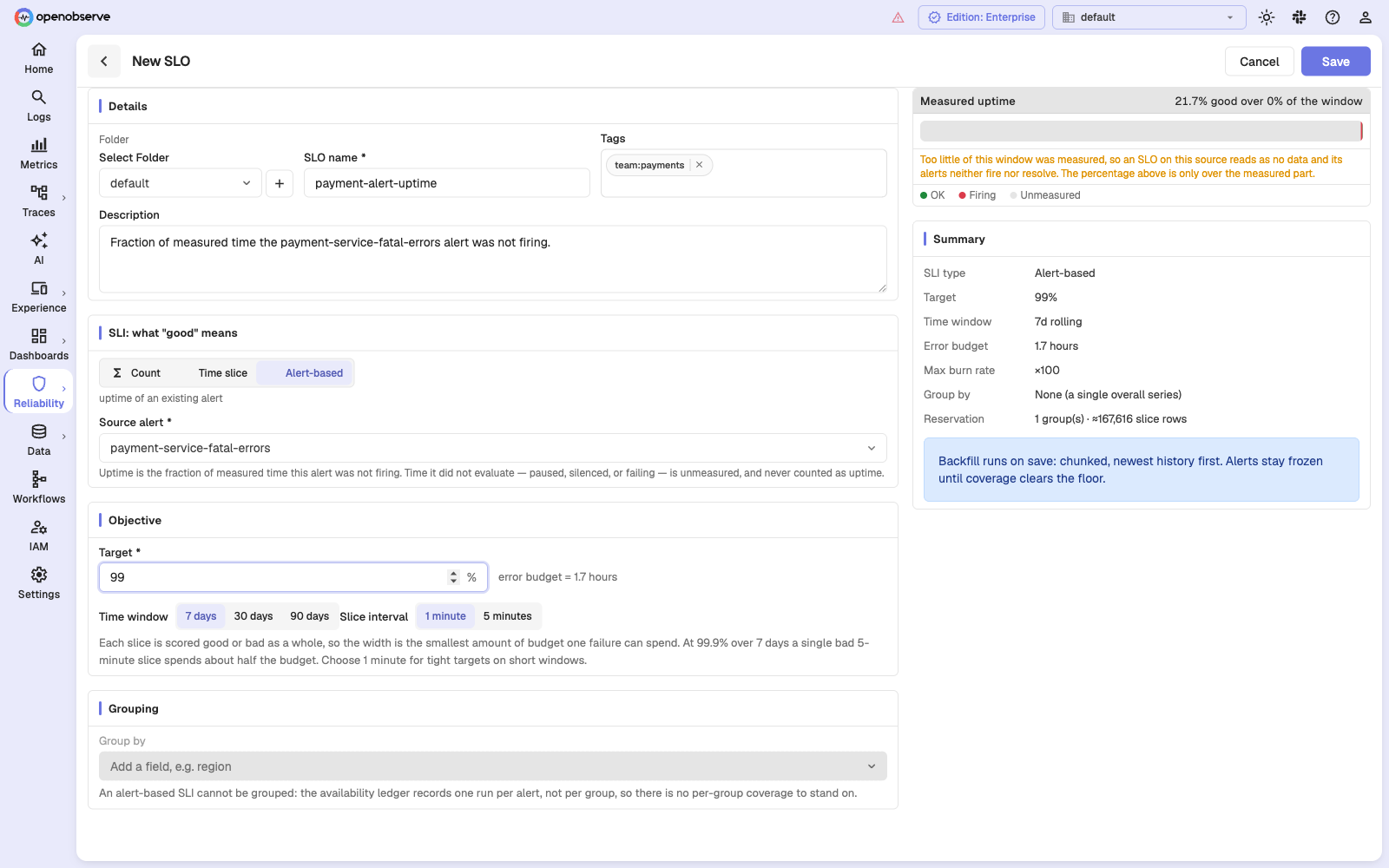1389x868 pixels.
Task: Open Experience section
Action: click(x=39, y=297)
